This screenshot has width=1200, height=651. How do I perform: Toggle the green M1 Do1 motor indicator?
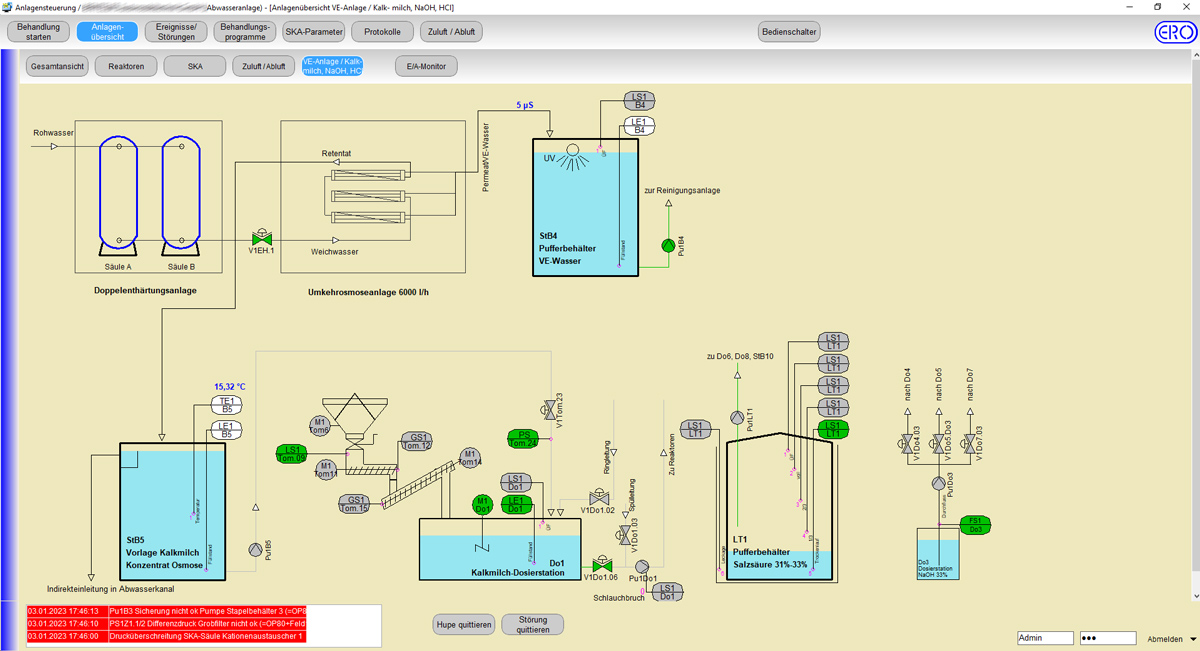(482, 505)
